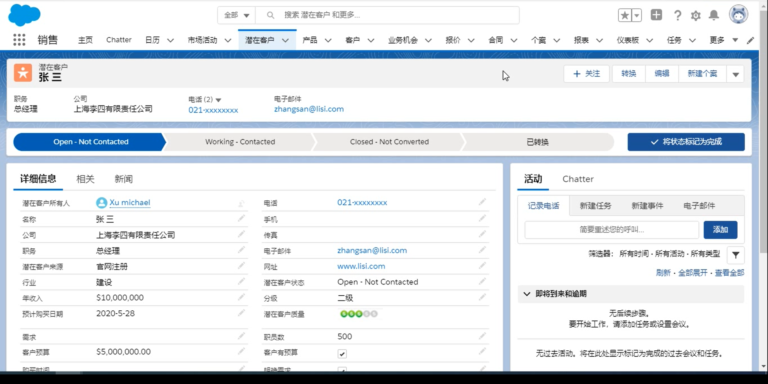This screenshot has height=384, width=768.
Task: Open the setup gear icon
Action: tap(696, 16)
